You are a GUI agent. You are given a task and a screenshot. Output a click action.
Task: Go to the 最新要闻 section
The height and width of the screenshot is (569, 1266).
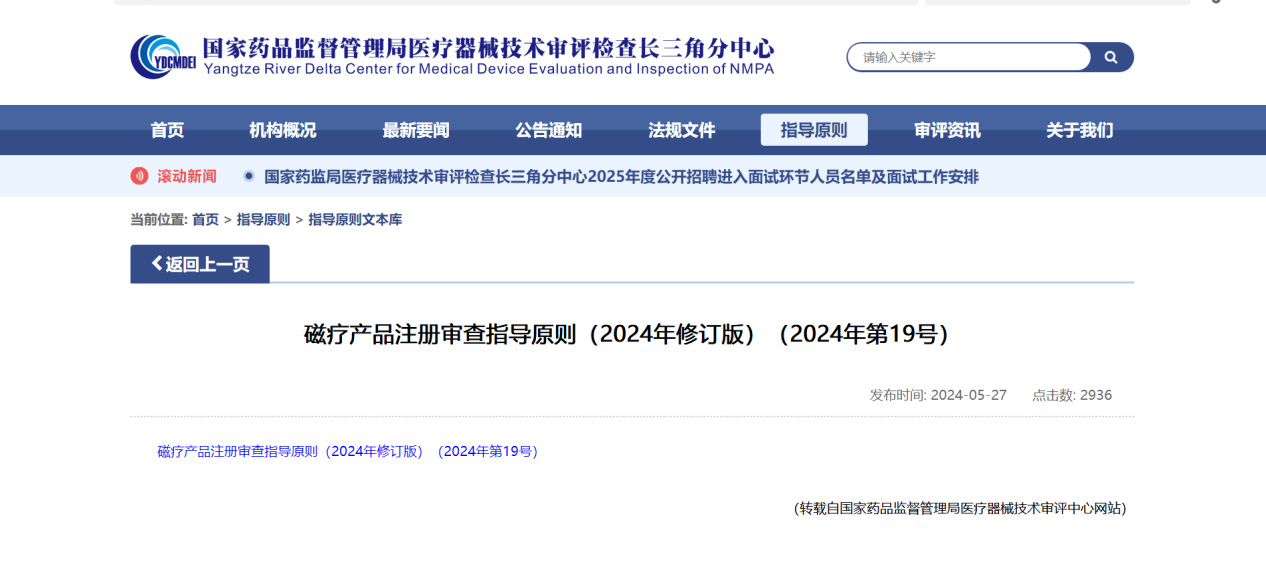tap(415, 130)
